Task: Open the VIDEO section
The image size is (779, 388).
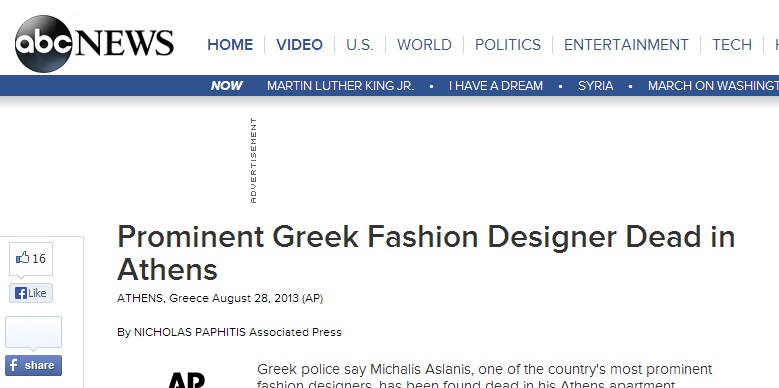Action: [x=300, y=45]
